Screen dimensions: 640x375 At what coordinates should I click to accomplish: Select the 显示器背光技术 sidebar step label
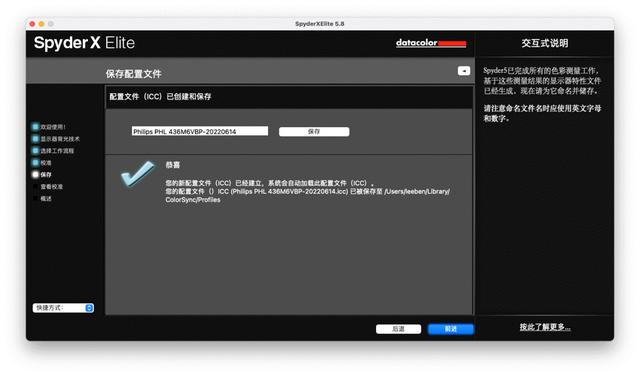[60, 139]
